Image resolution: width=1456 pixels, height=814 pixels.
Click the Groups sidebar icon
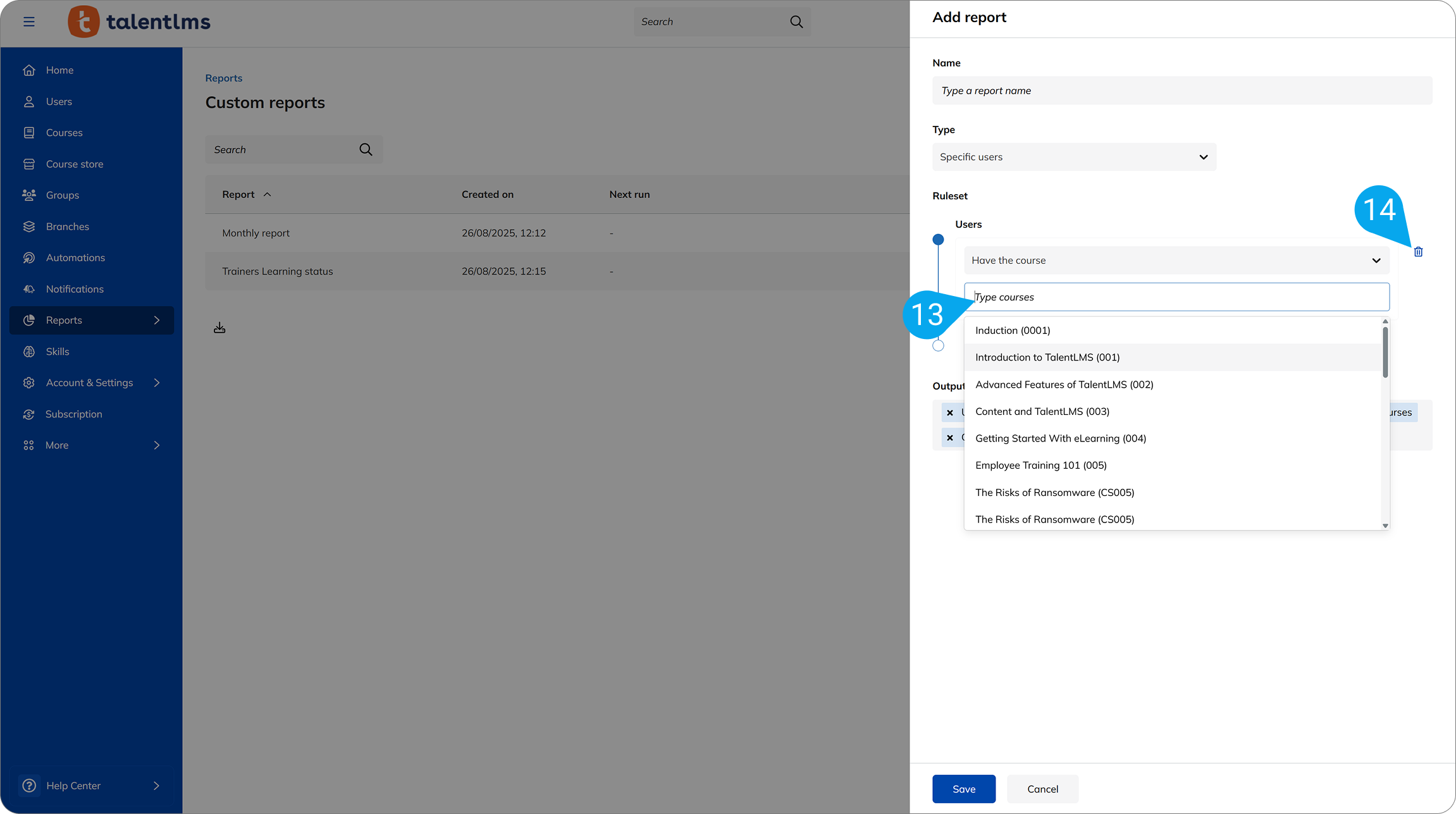coord(29,195)
